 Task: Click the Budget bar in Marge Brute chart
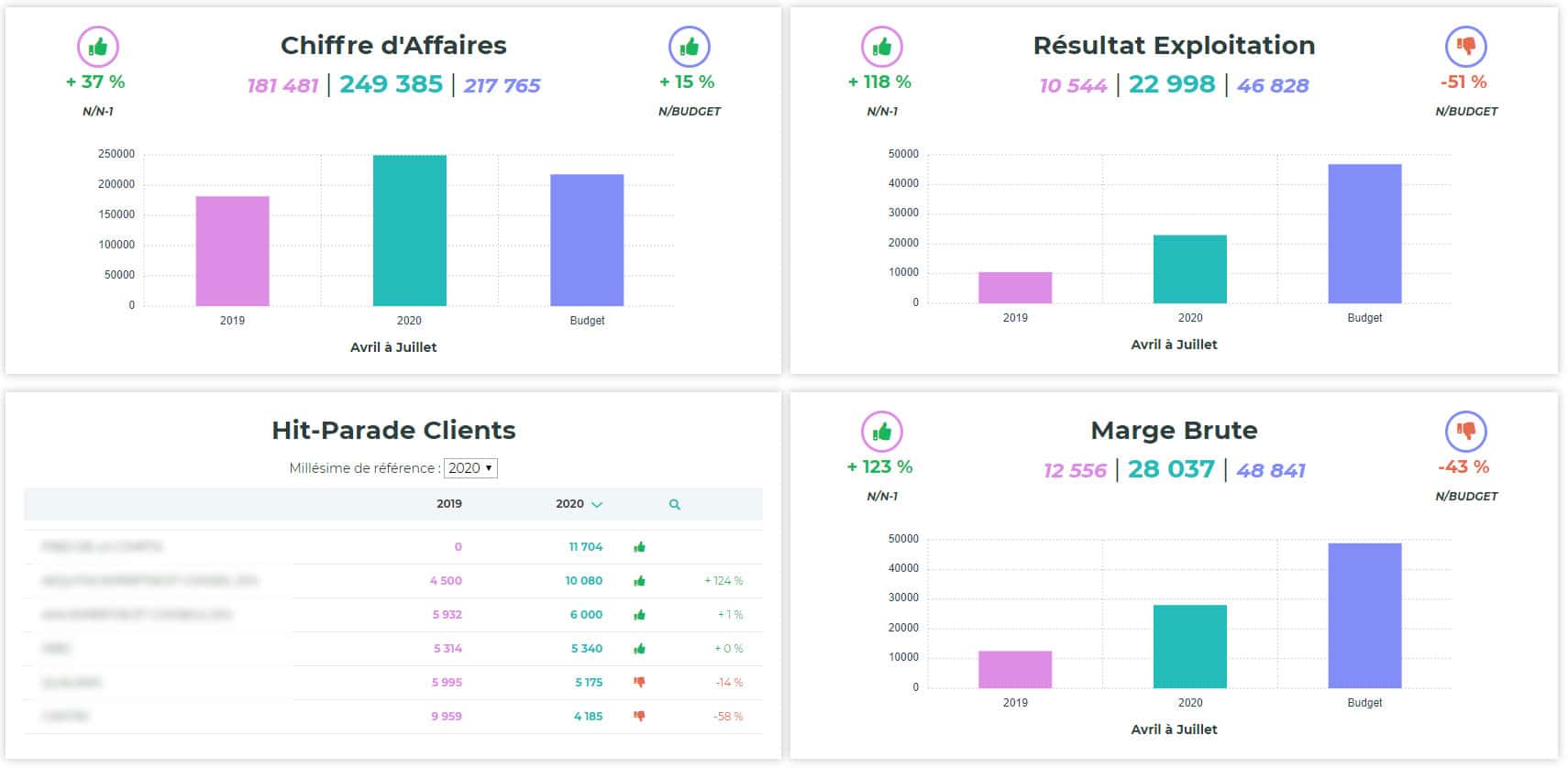[x=1364, y=615]
